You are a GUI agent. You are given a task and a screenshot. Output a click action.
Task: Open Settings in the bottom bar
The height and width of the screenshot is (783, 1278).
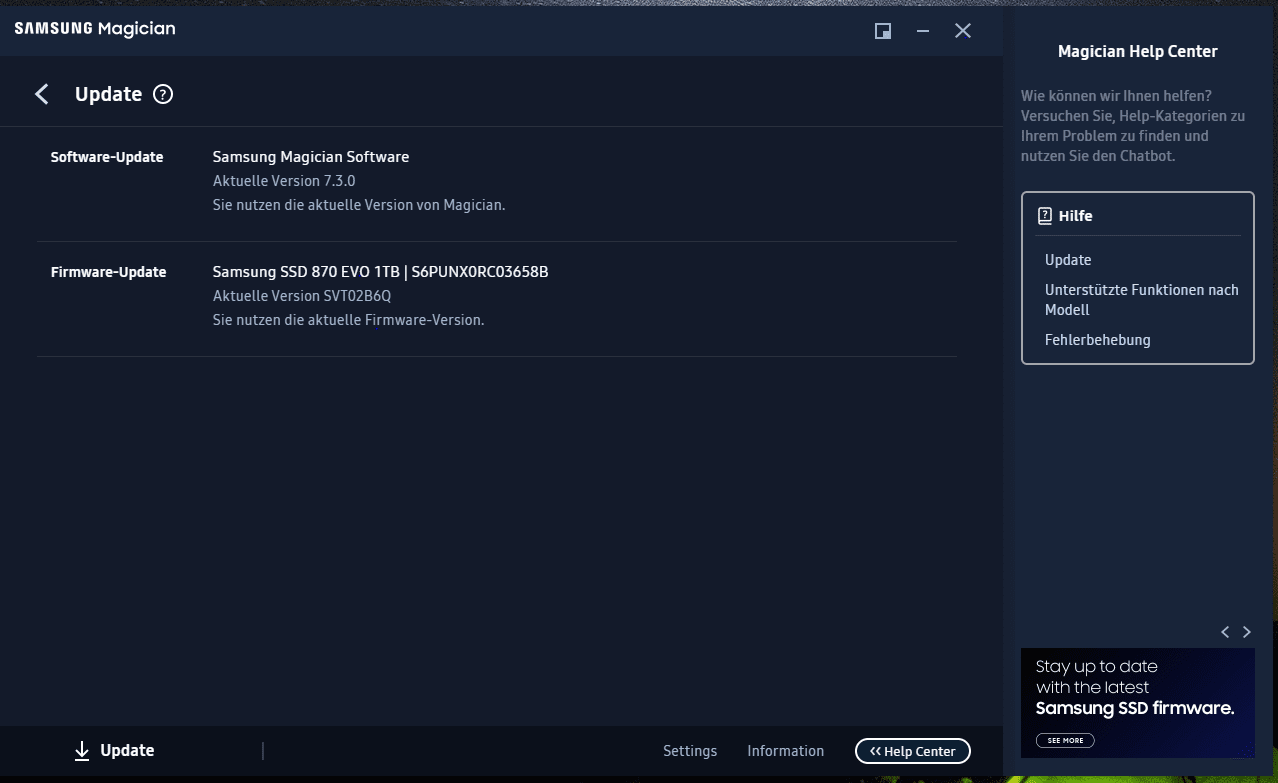[690, 751]
